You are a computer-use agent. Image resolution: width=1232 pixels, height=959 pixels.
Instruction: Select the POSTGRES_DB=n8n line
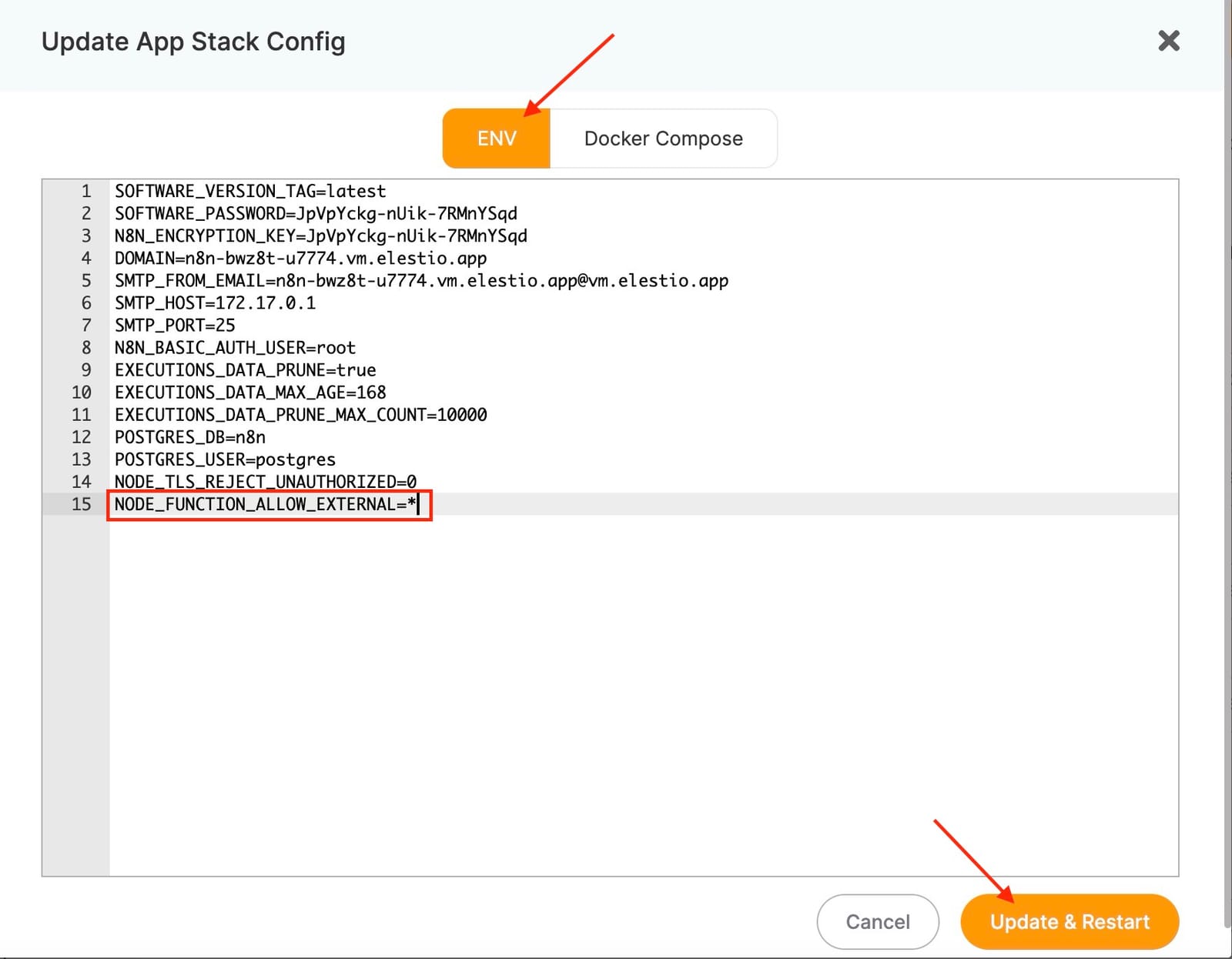pyautogui.click(x=189, y=436)
